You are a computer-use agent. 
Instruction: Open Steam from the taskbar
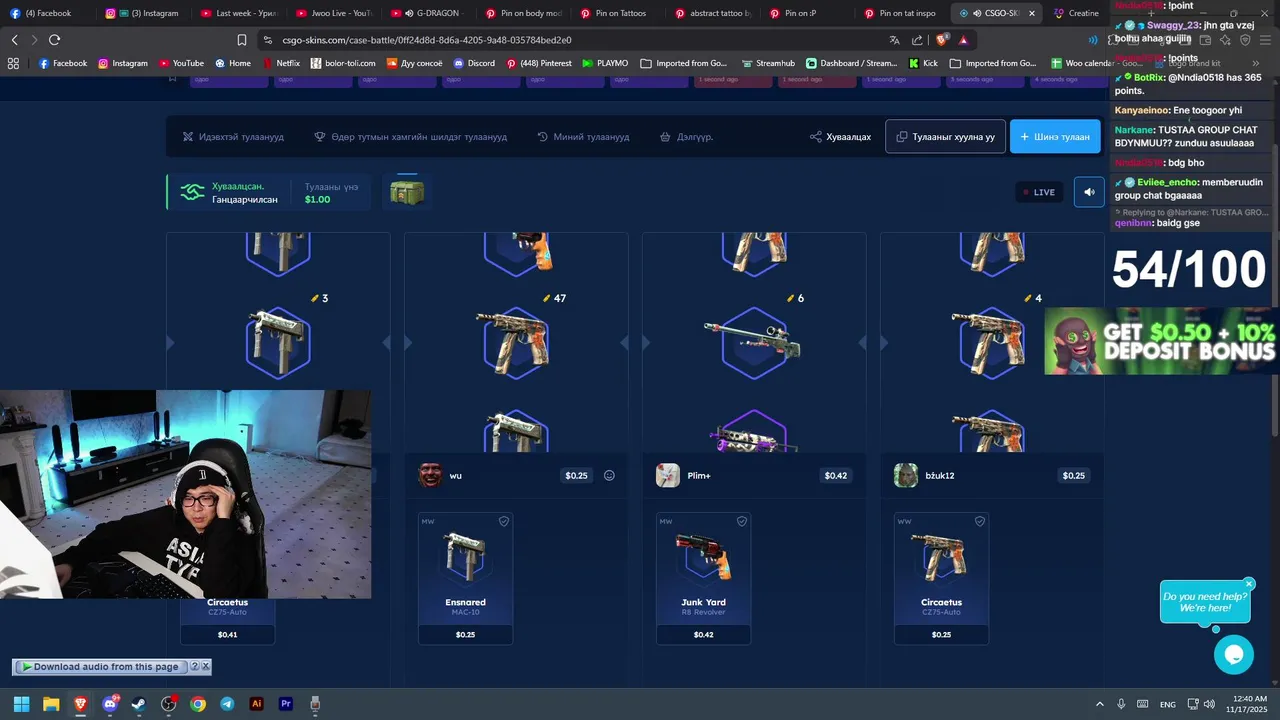(139, 704)
